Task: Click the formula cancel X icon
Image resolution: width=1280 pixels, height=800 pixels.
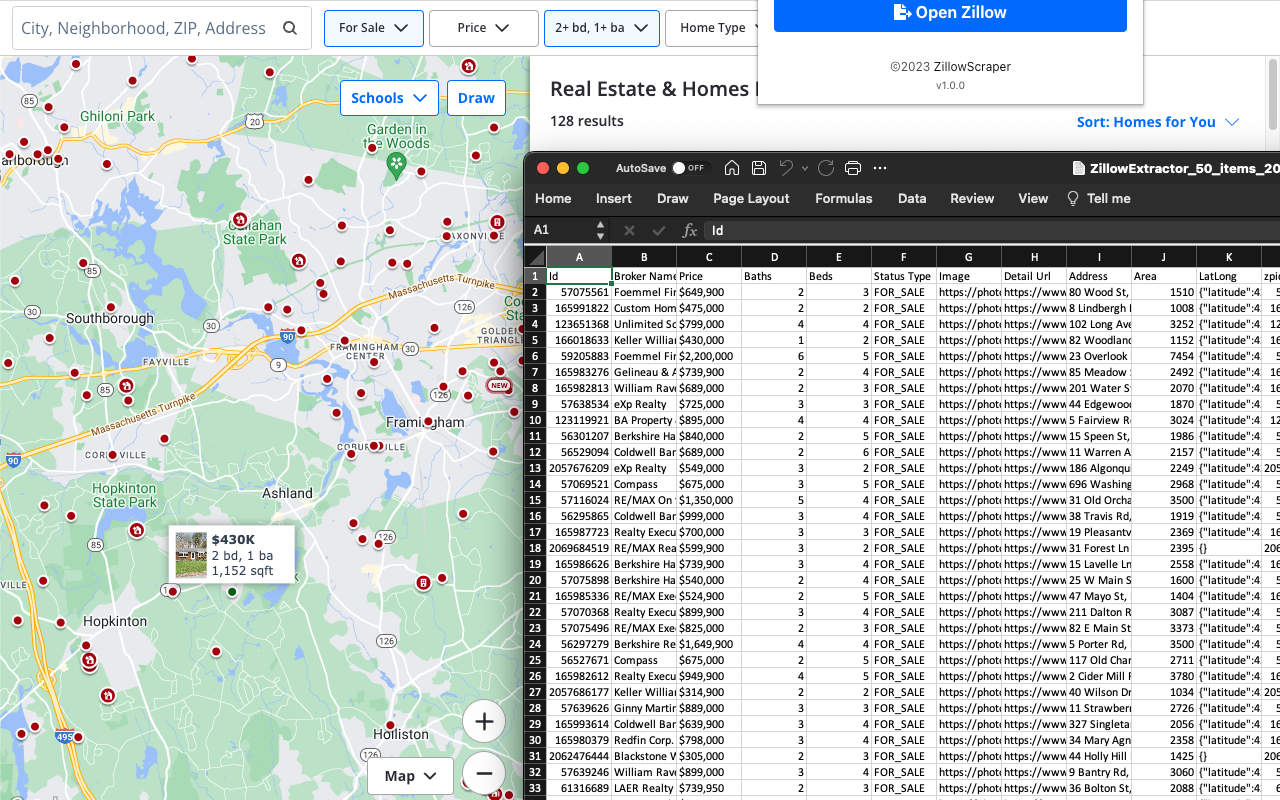Action: 630,230
